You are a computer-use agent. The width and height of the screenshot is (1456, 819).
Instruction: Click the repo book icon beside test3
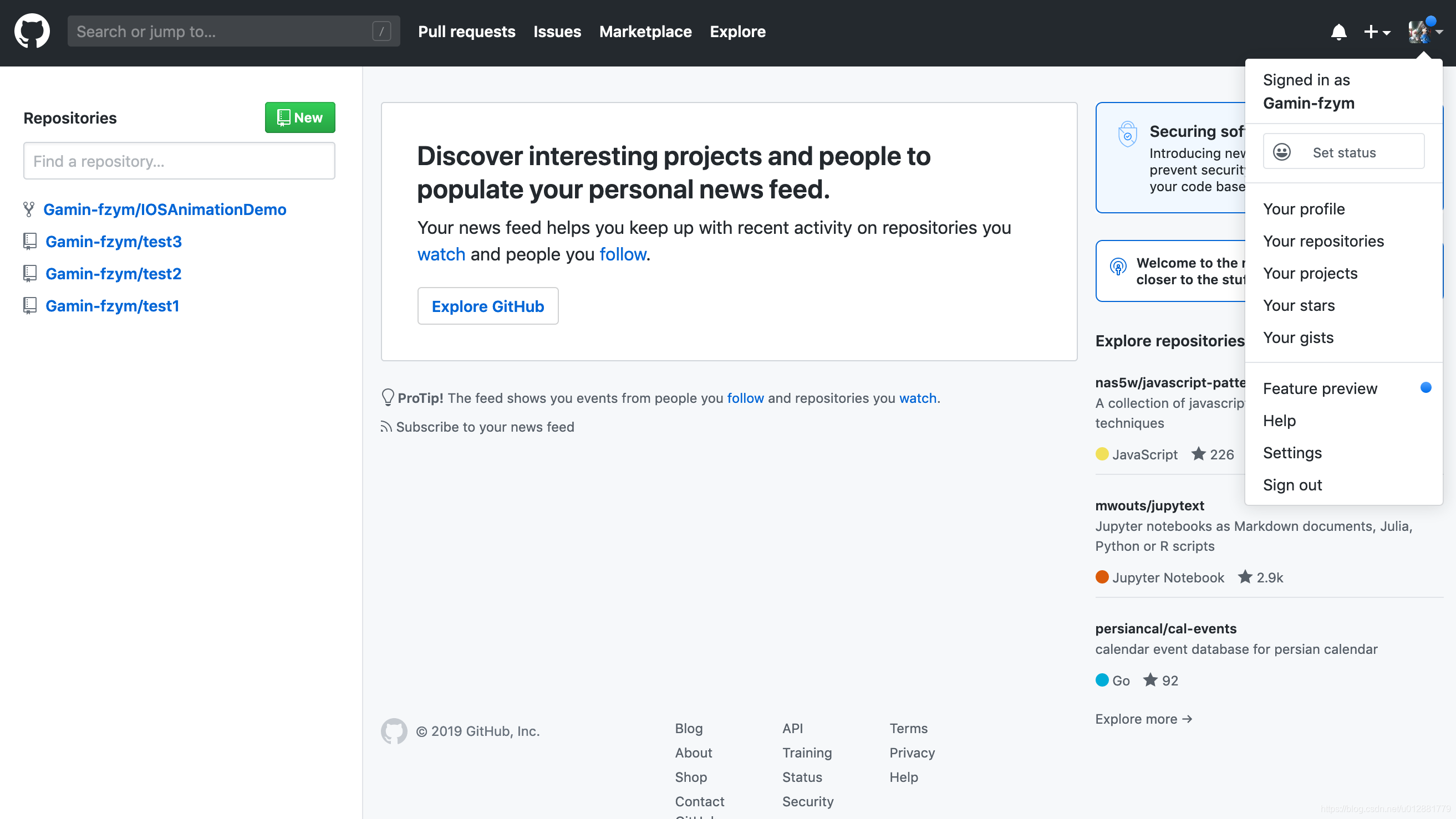(x=30, y=241)
